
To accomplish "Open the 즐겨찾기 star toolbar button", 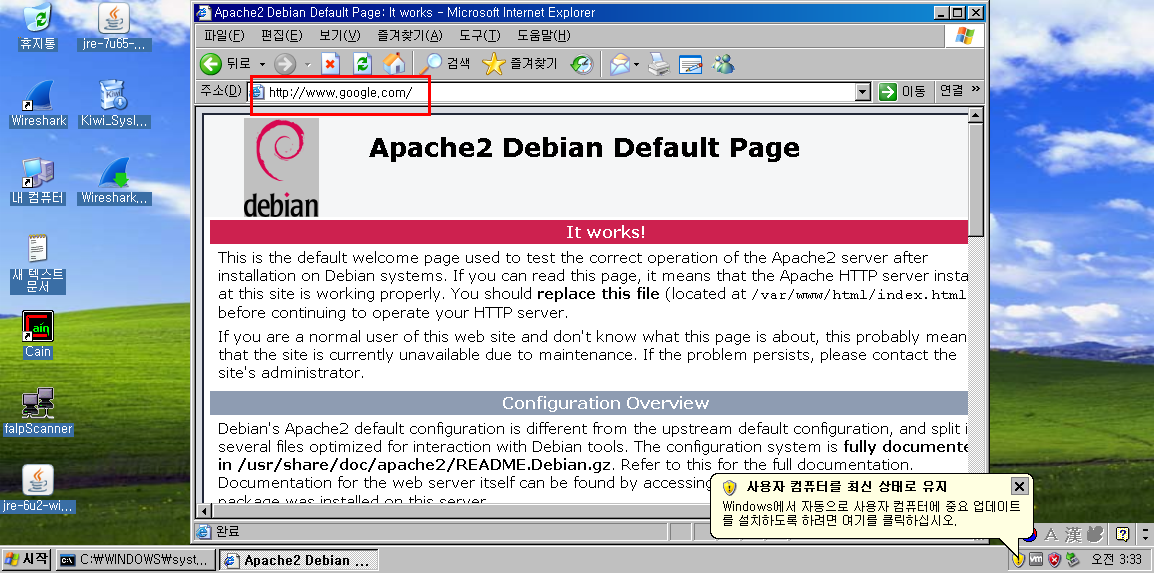I will (520, 65).
